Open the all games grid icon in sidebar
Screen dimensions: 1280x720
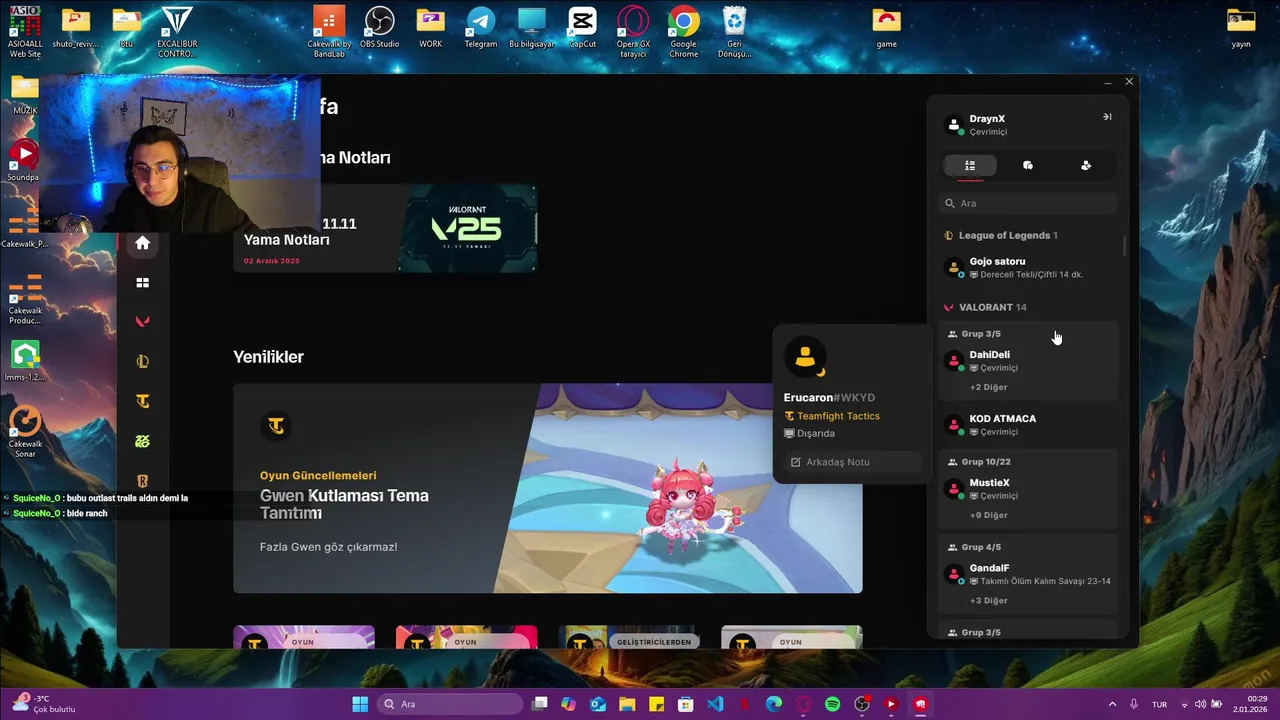(x=142, y=283)
